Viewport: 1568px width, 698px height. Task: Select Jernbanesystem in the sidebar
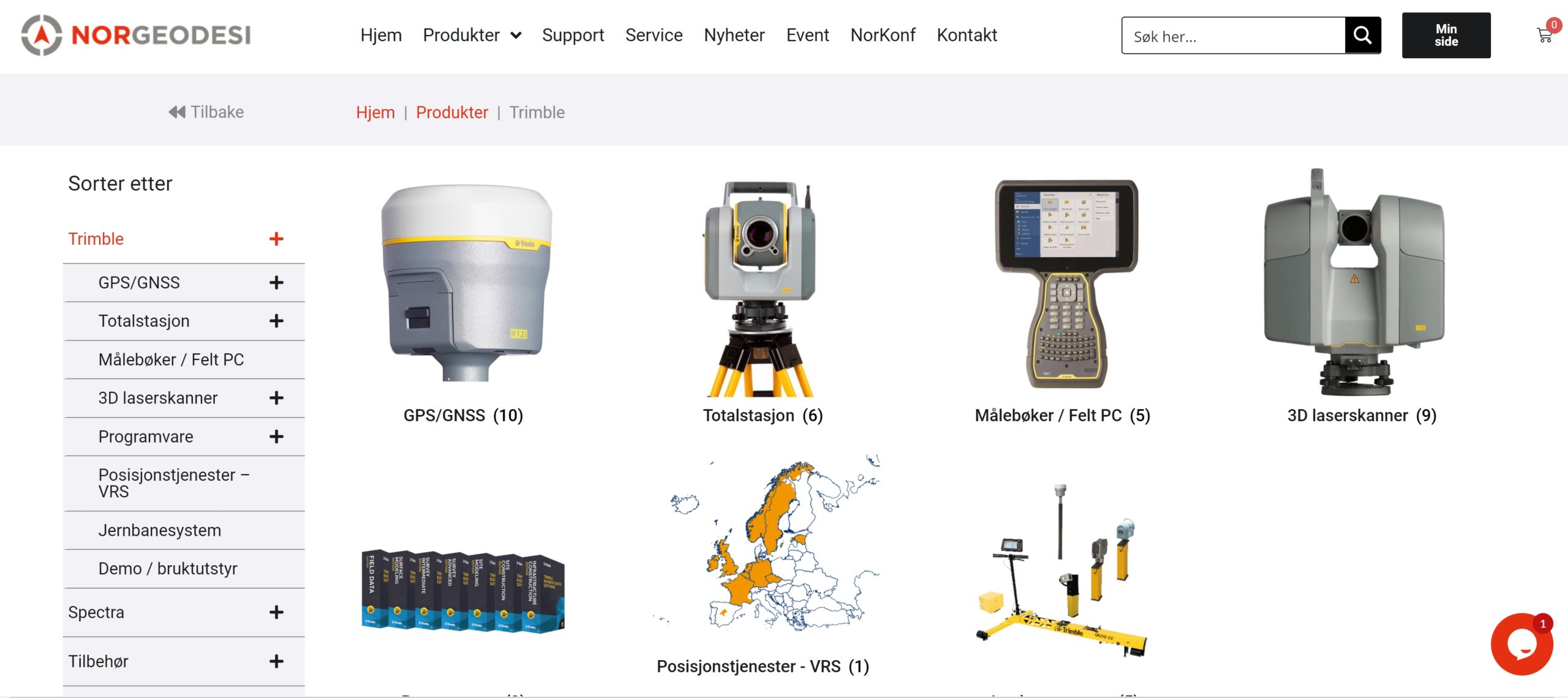tap(159, 530)
